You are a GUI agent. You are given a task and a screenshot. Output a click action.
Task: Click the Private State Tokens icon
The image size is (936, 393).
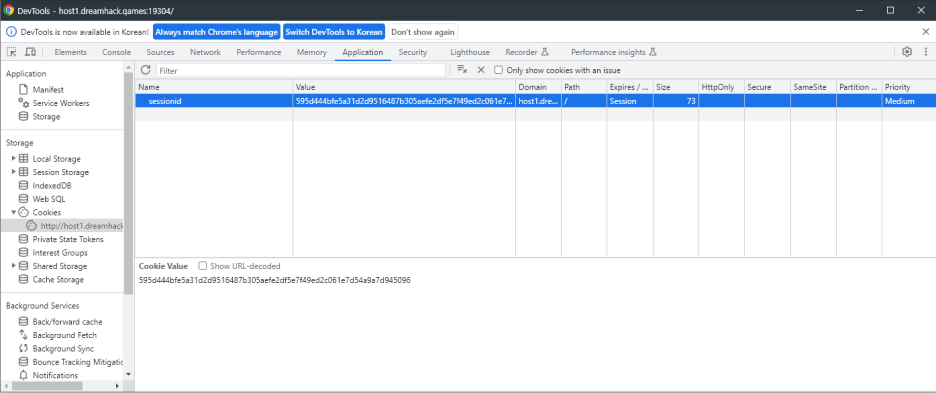(x=23, y=239)
